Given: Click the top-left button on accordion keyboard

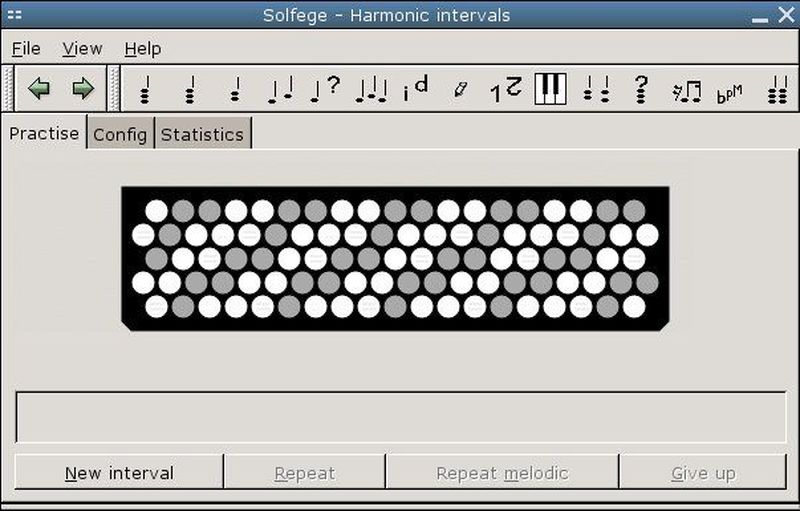Looking at the screenshot, I should tap(156, 211).
